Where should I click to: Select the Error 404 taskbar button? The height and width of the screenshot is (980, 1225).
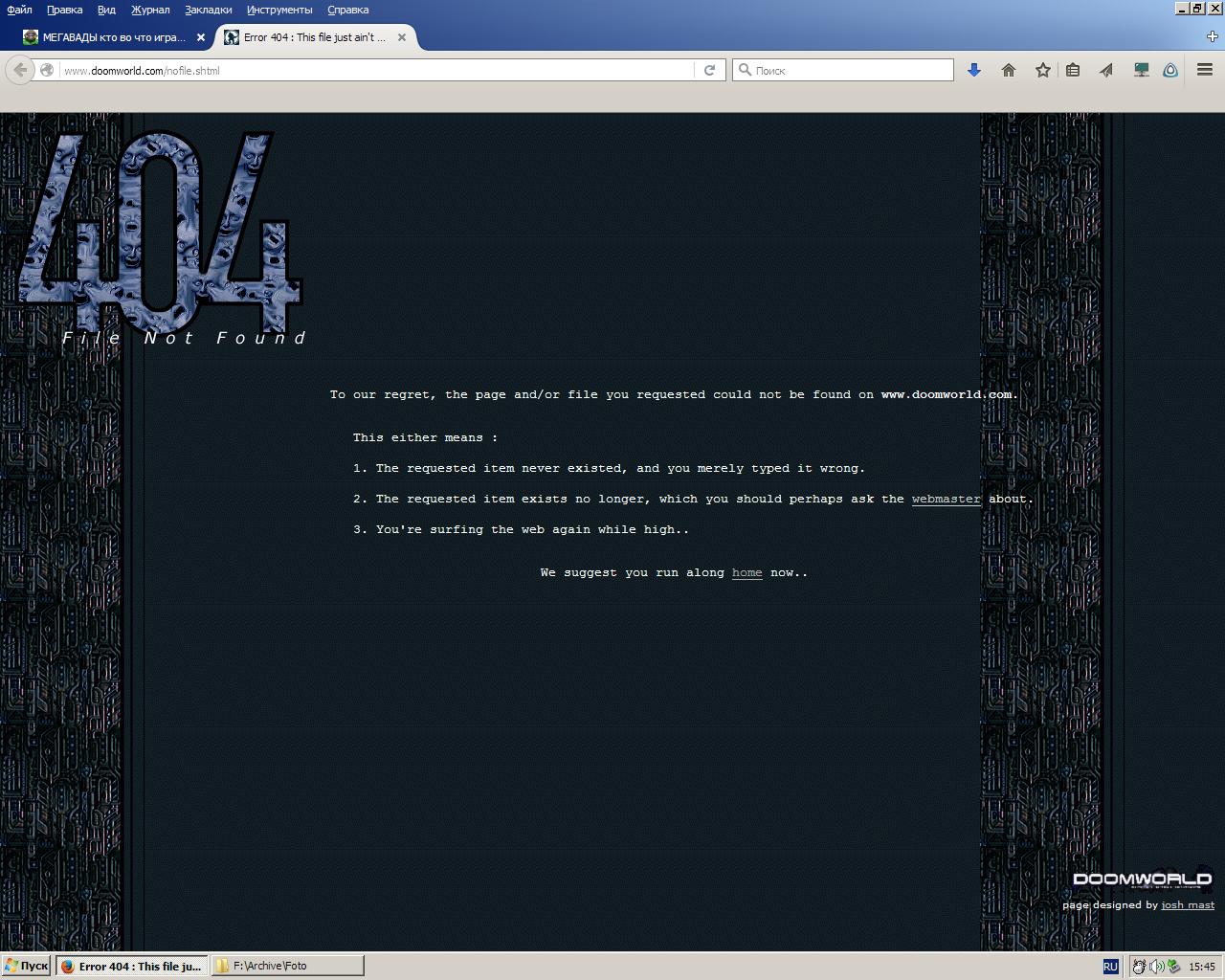pos(131,967)
